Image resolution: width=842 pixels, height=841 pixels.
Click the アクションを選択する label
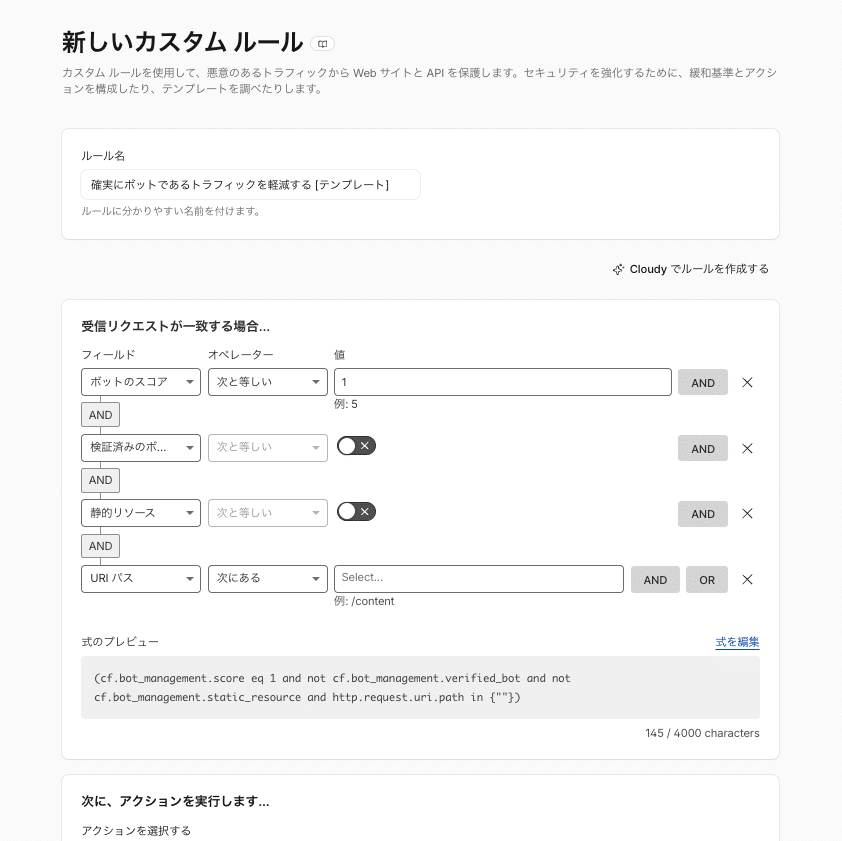[x=136, y=831]
